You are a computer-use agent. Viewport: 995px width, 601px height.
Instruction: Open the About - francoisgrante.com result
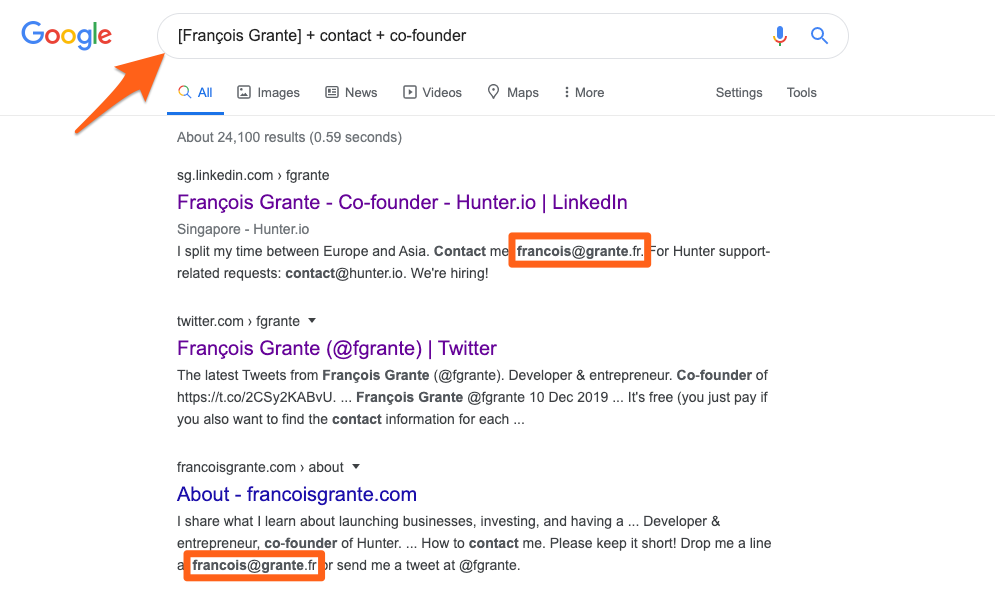point(297,494)
